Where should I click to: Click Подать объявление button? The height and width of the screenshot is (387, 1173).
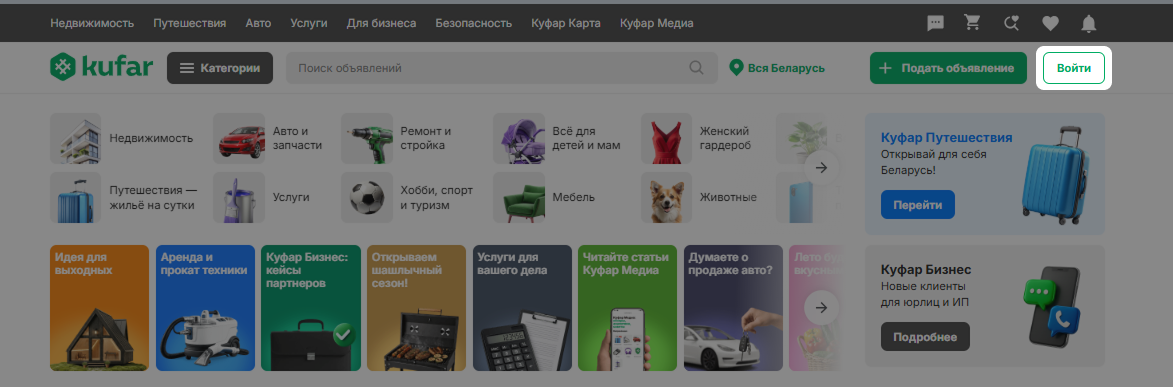tap(948, 68)
